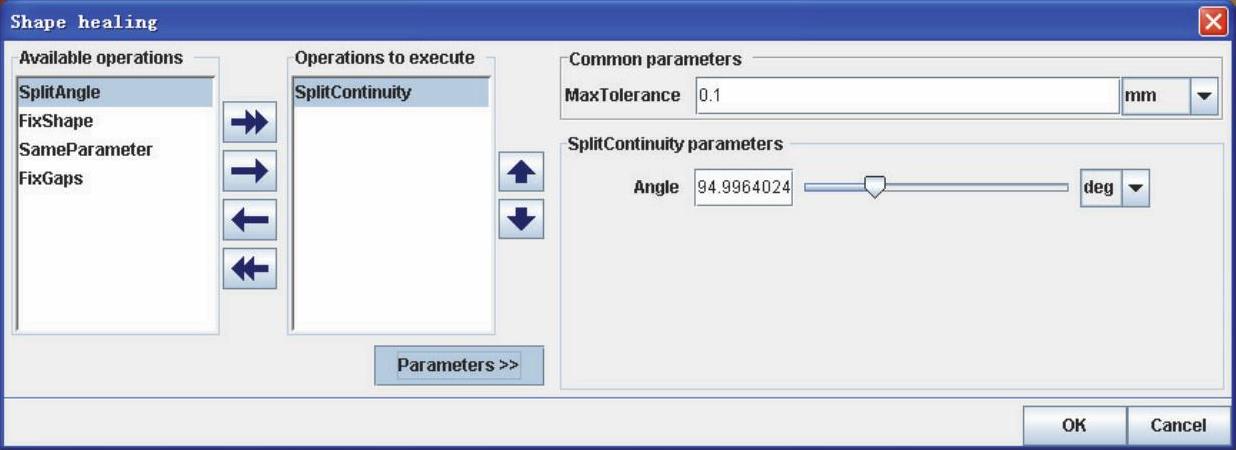Select SplitAngle in Available operations
Screen dimensions: 1236x450
click(x=115, y=93)
